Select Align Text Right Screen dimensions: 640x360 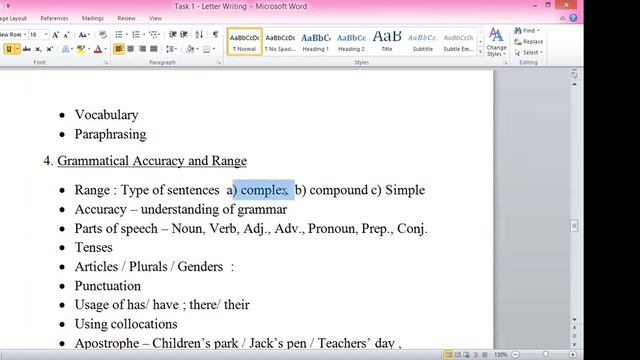coord(142,49)
